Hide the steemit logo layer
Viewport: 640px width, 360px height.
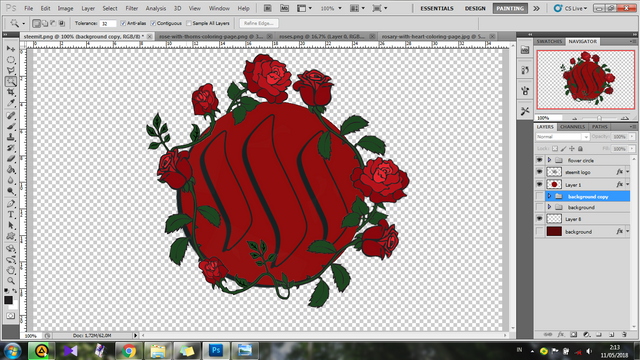pos(540,172)
